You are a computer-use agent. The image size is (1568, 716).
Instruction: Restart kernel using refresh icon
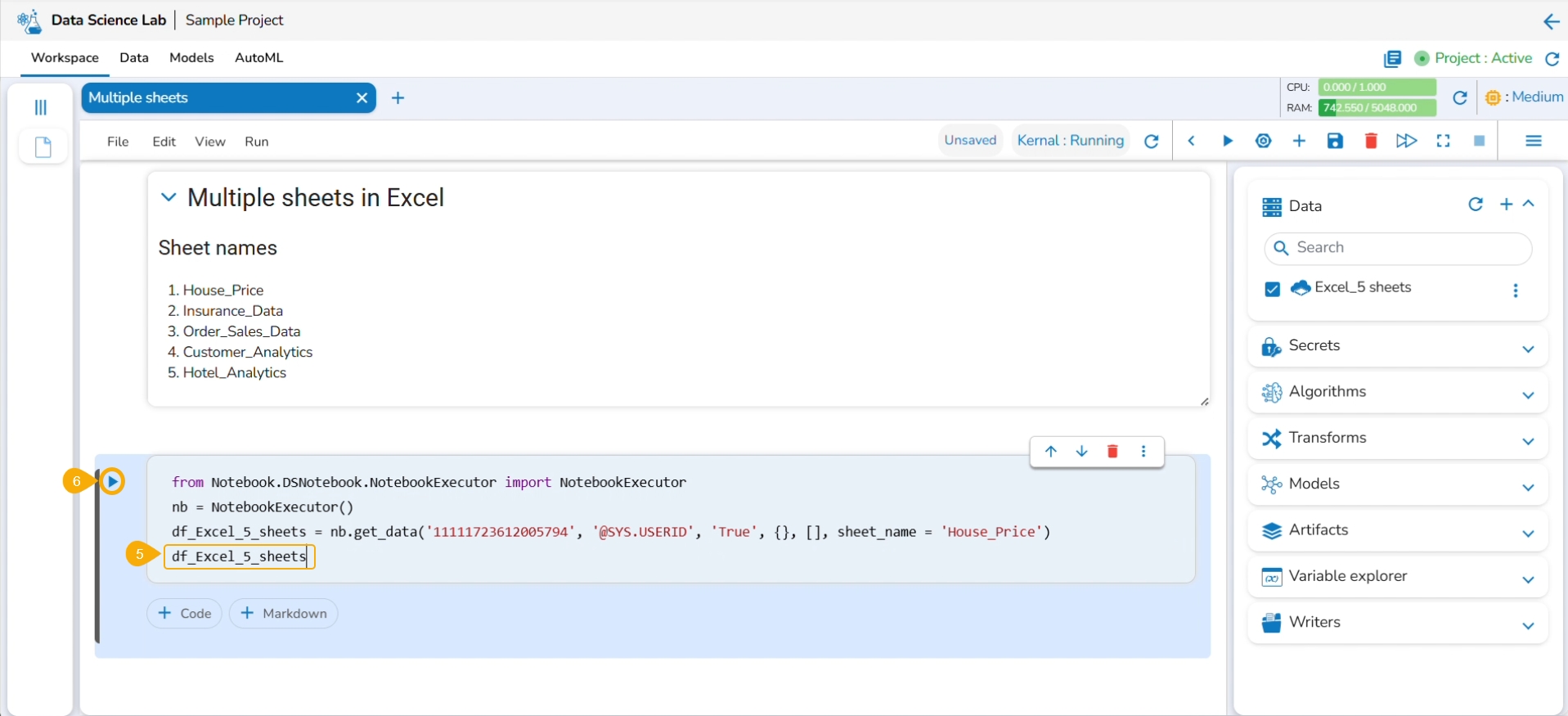tap(1151, 142)
